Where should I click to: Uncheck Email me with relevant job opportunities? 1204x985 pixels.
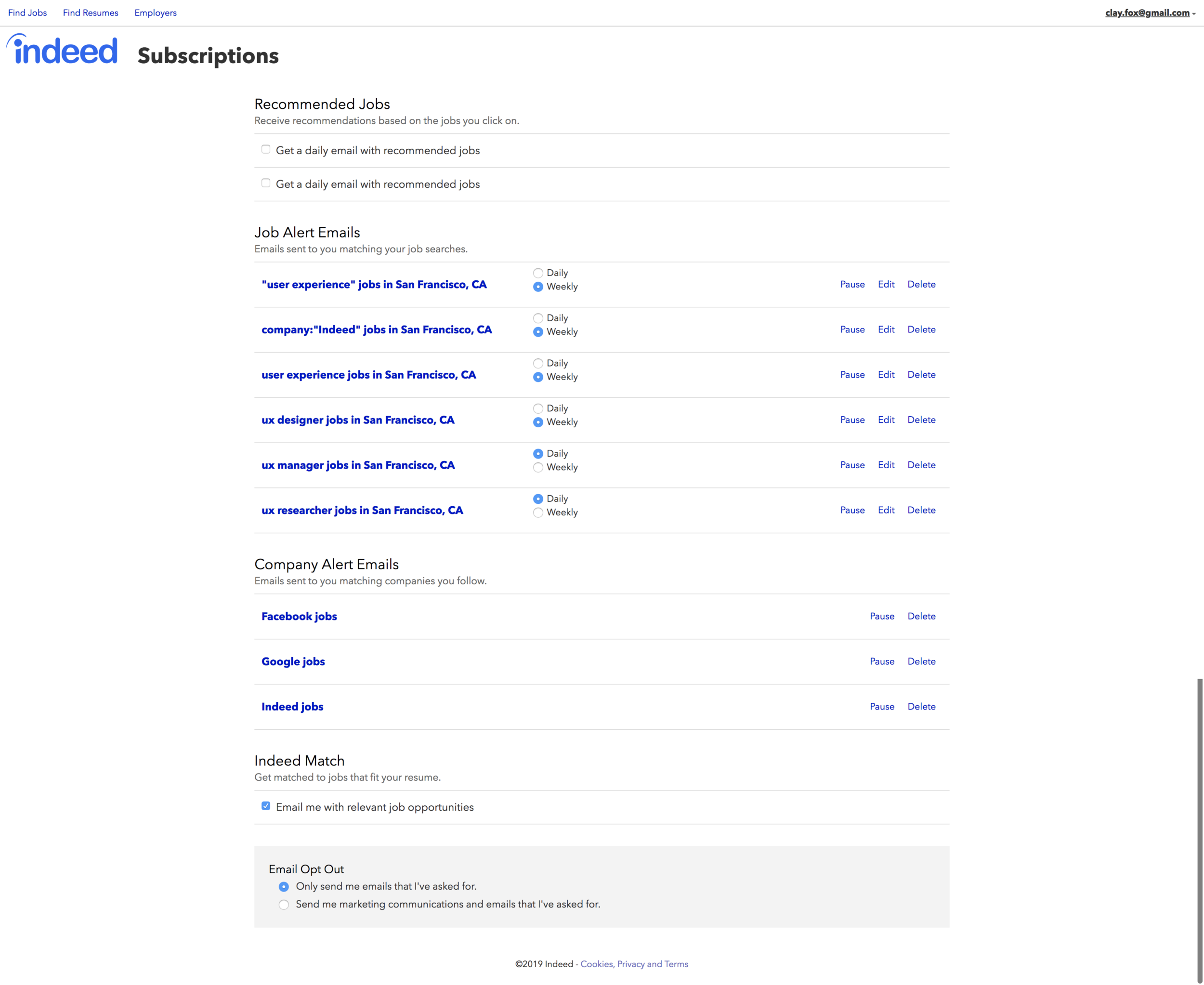point(265,806)
